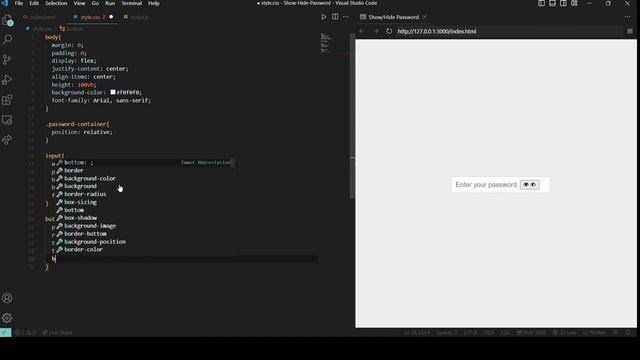Click the notifications bell in status bar
The height and width of the screenshot is (360, 640).
629,333
